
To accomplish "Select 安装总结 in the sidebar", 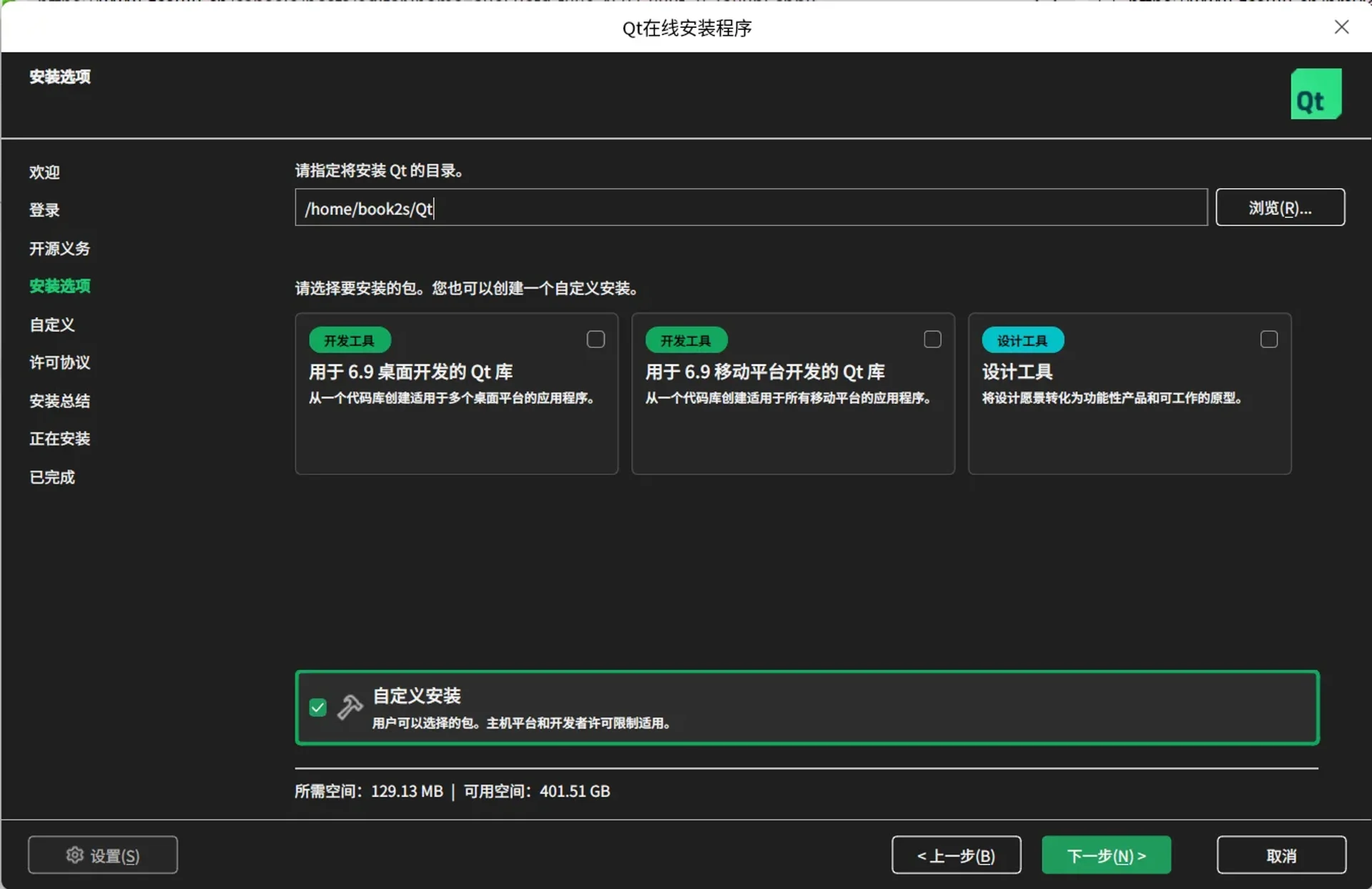I will (x=59, y=401).
